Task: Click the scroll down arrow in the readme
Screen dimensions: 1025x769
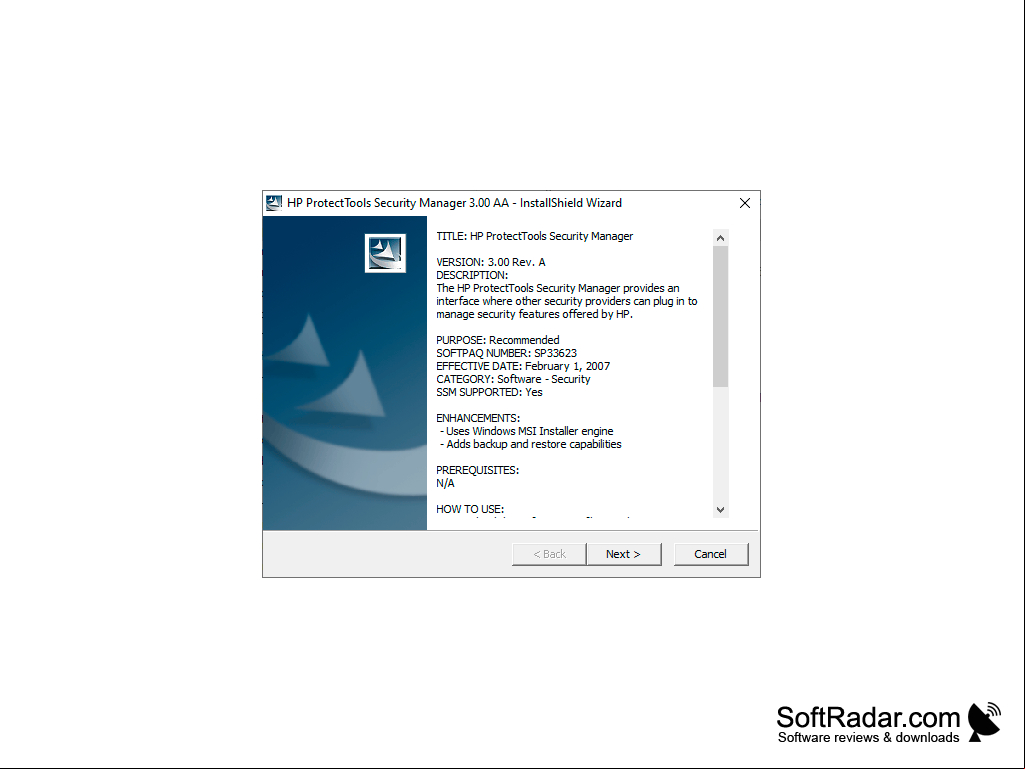Action: coord(720,509)
